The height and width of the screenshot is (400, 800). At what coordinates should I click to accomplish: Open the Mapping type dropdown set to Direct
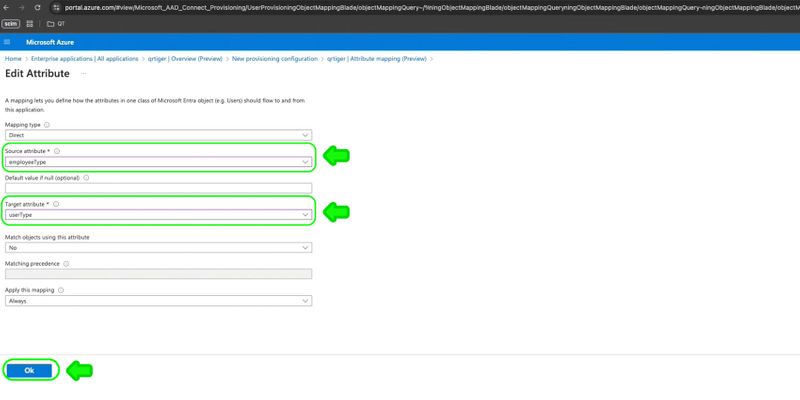click(158, 135)
